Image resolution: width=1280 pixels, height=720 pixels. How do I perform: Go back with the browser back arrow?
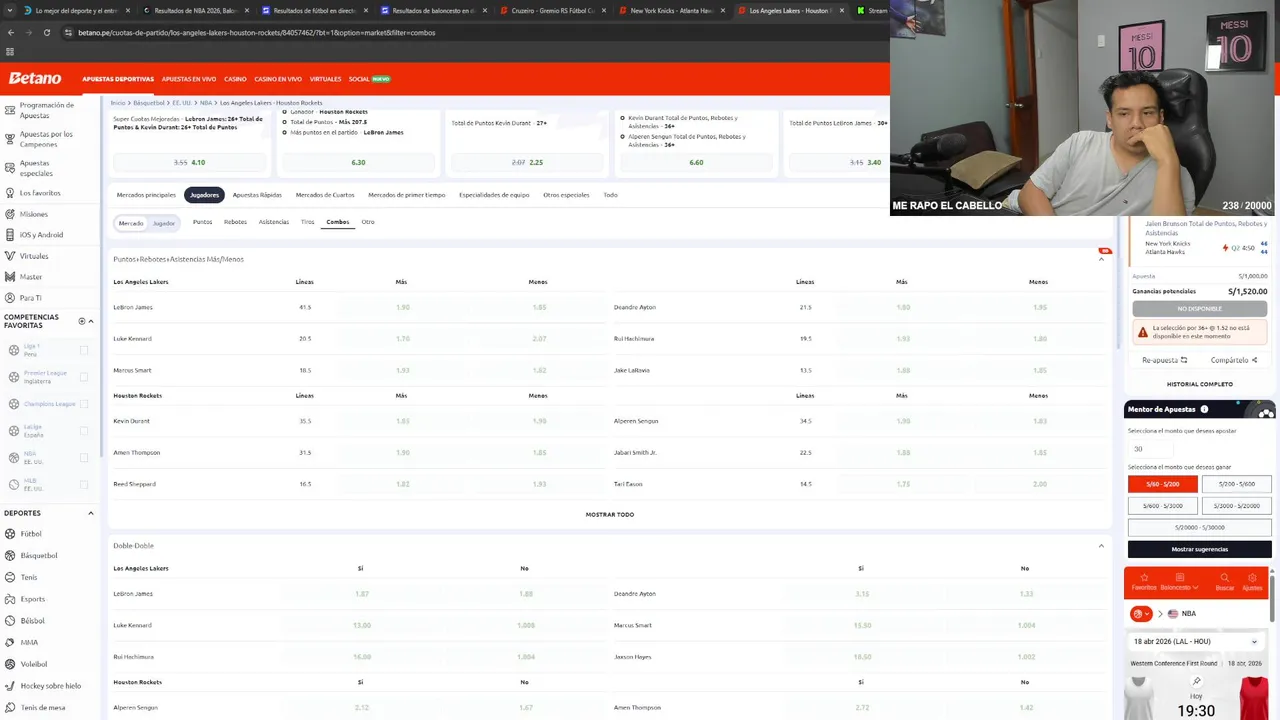click(x=10, y=32)
